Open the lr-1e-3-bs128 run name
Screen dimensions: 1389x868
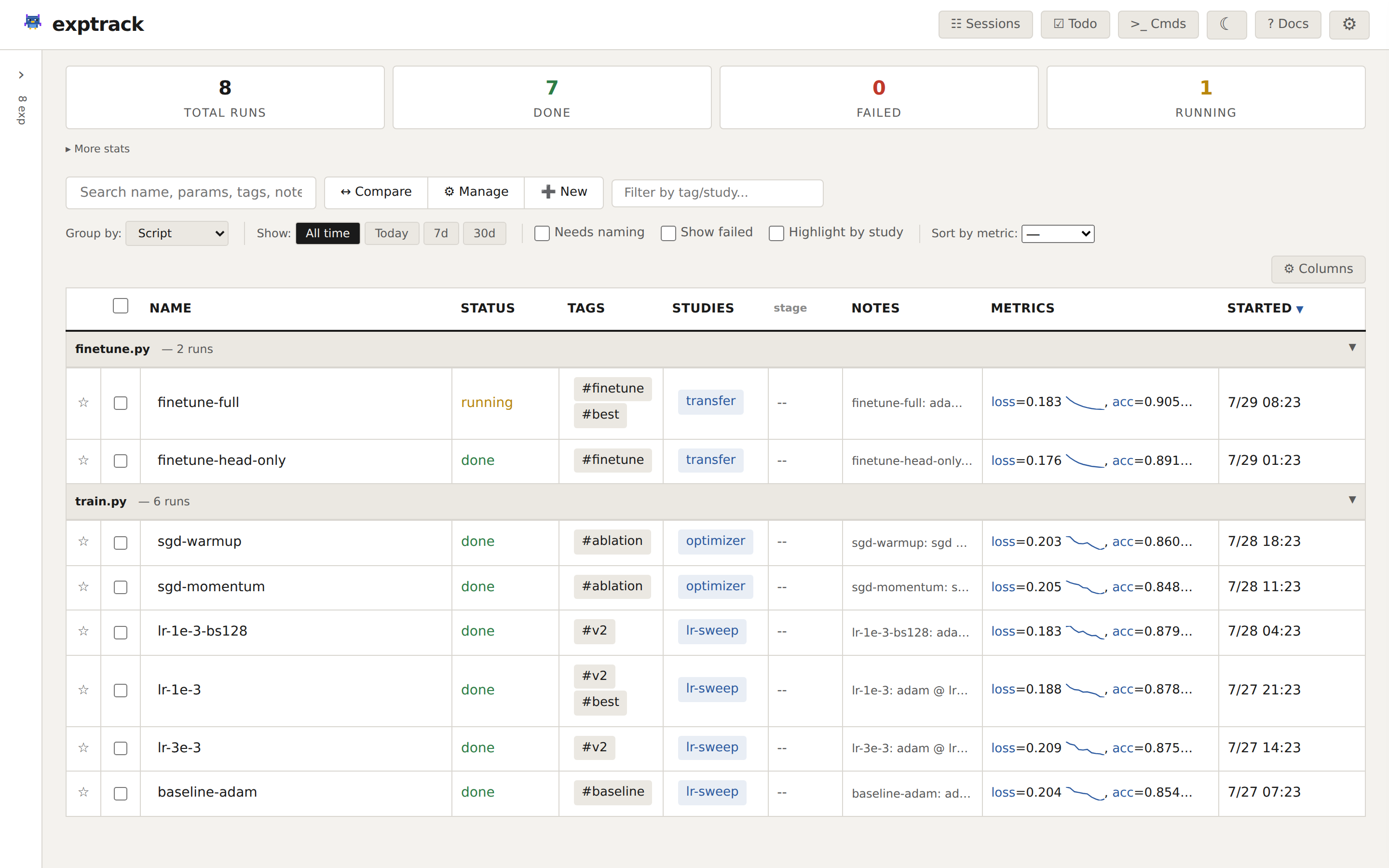pyautogui.click(x=202, y=631)
